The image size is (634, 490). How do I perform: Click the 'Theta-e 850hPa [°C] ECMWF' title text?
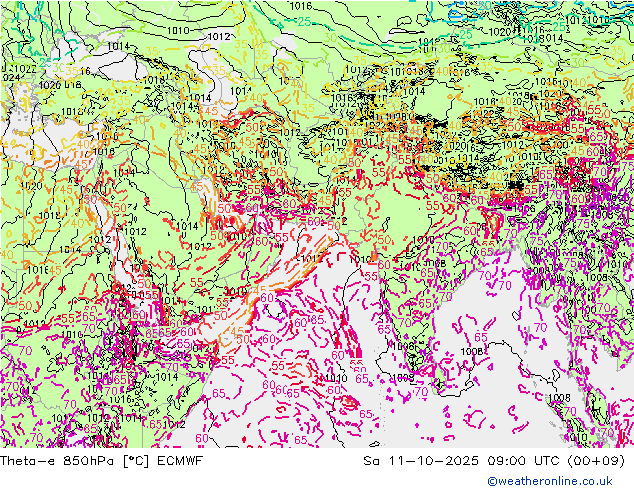pyautogui.click(x=101, y=460)
